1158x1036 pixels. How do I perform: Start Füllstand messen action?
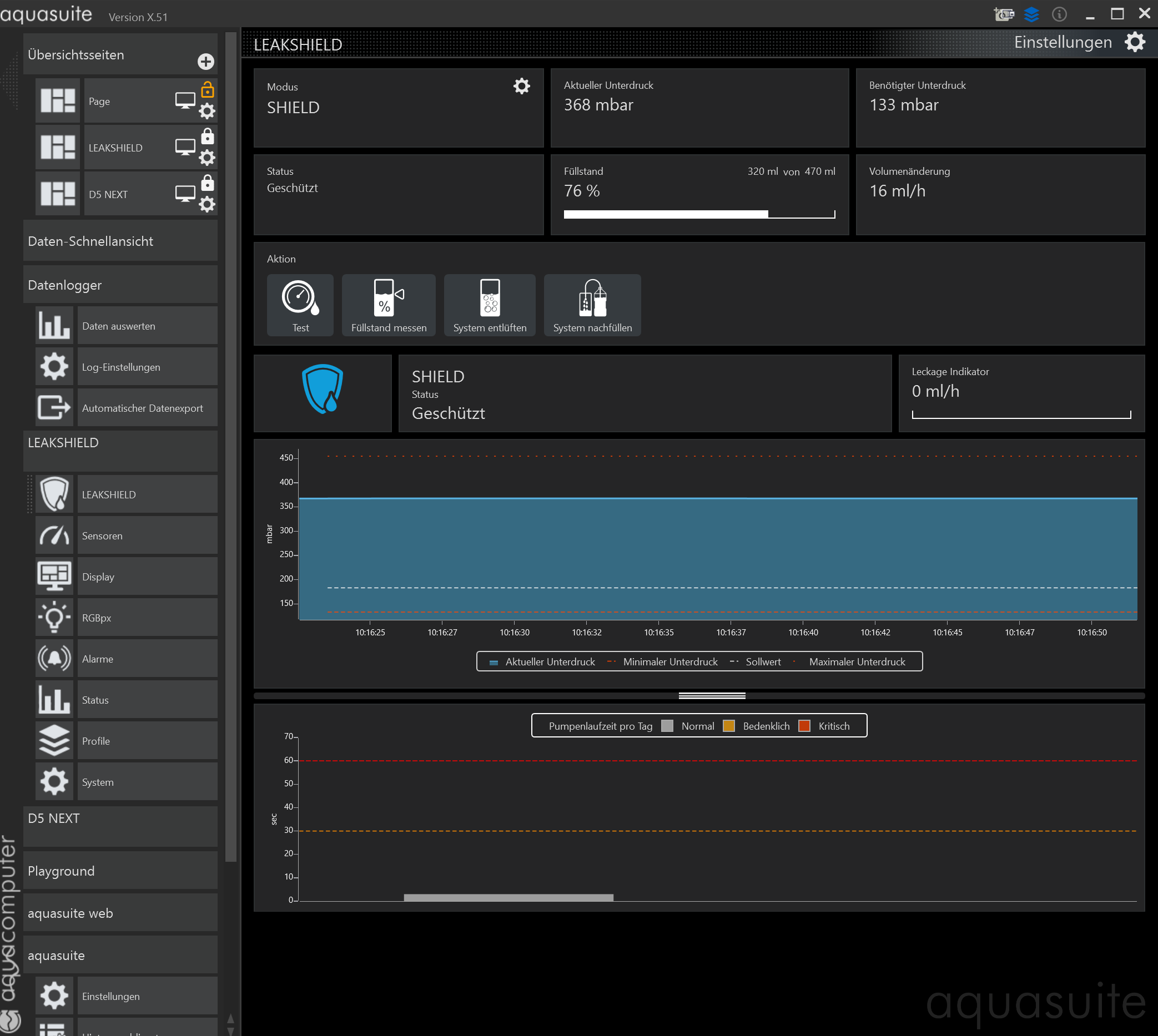click(x=388, y=305)
